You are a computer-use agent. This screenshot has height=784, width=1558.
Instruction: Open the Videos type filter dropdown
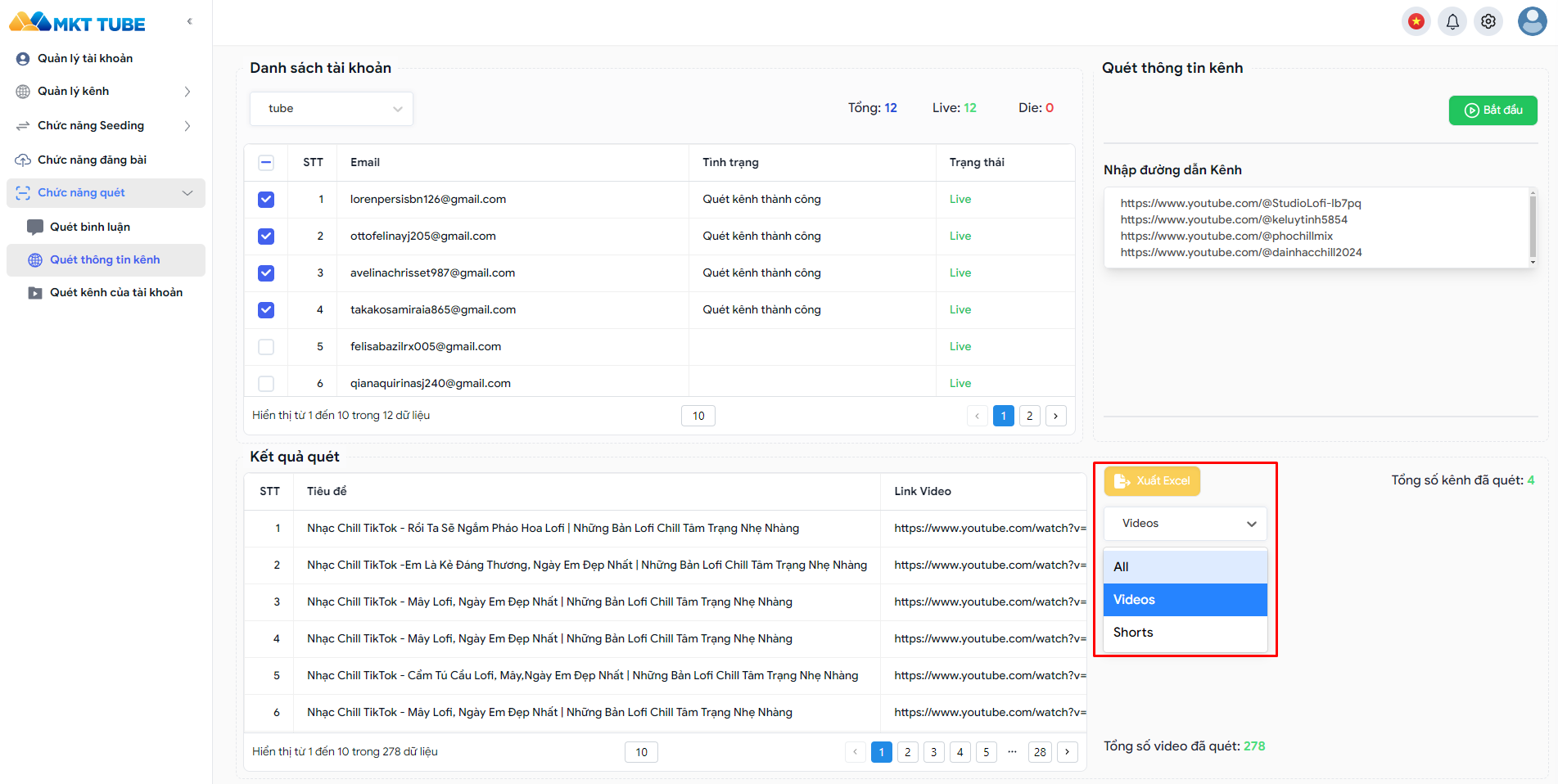(x=1185, y=524)
